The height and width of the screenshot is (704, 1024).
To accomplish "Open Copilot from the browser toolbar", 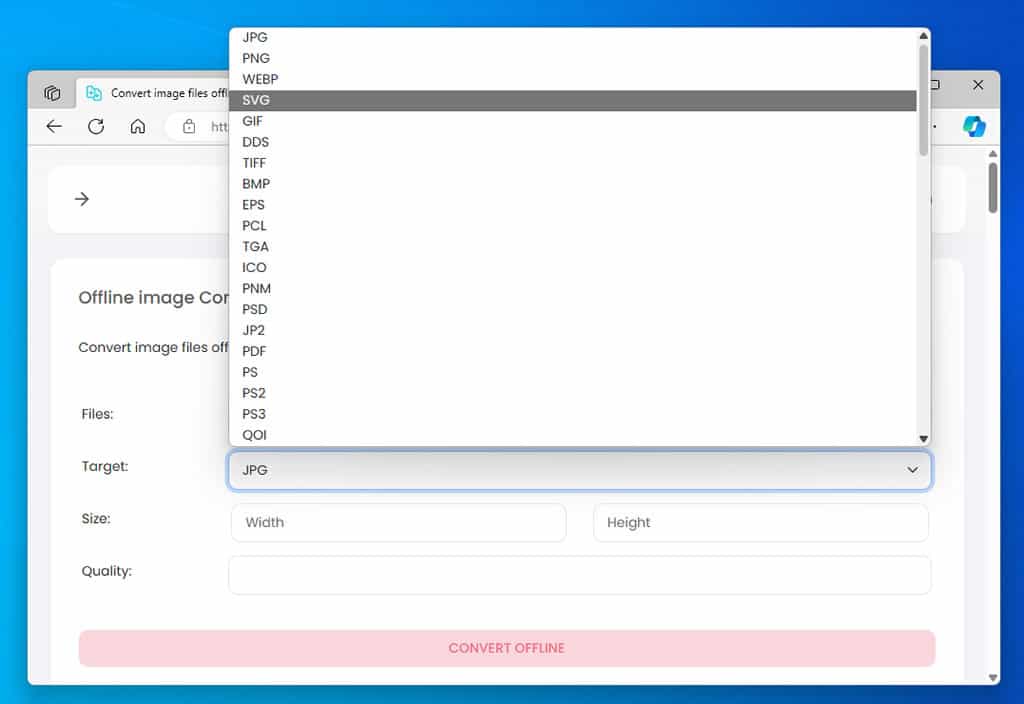I will click(974, 126).
